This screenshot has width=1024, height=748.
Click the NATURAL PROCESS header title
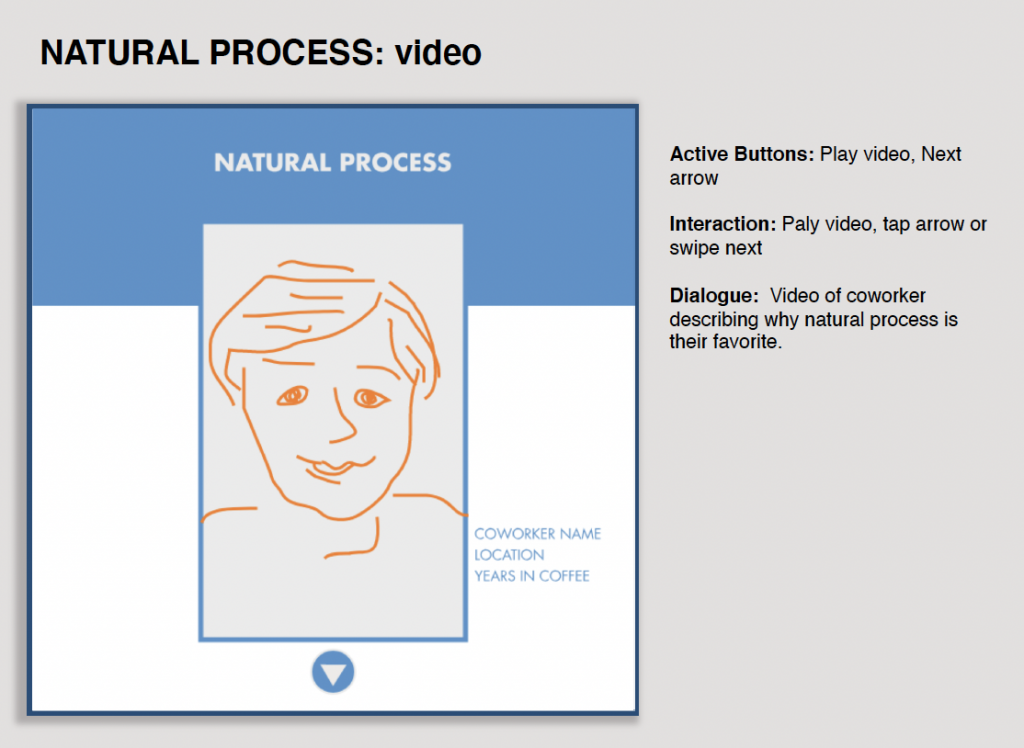[x=332, y=162]
